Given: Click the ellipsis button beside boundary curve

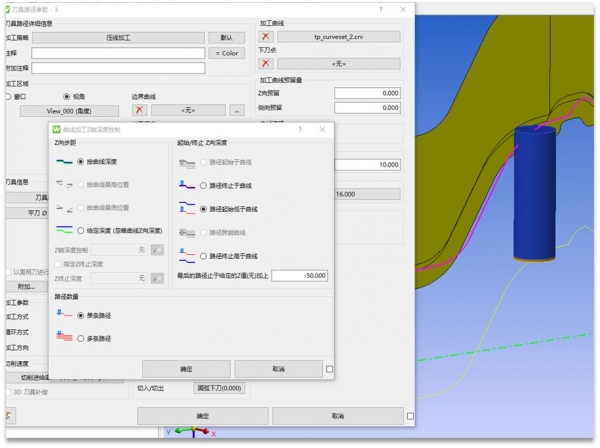Looking at the screenshot, I should coord(237,110).
